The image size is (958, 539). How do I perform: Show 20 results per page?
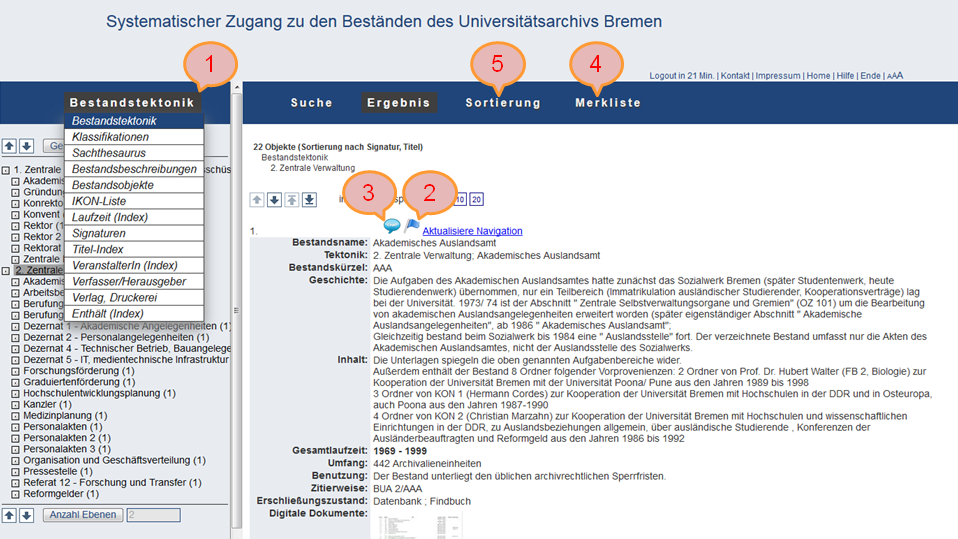pyautogui.click(x=477, y=200)
